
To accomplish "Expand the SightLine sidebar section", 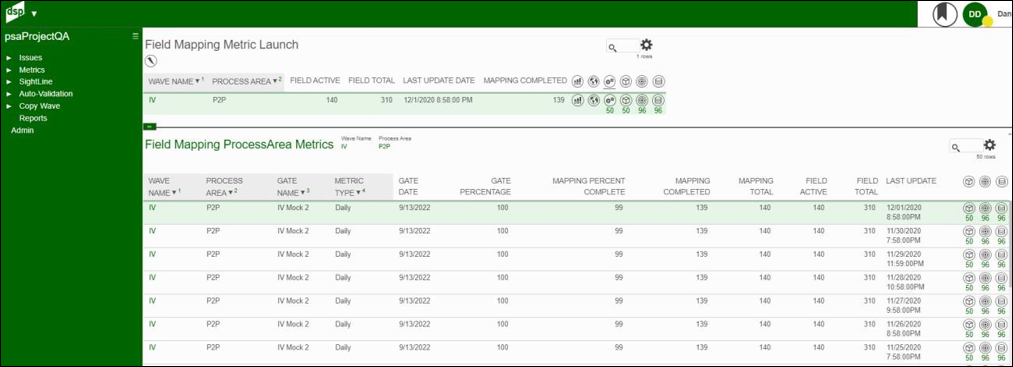I will point(36,81).
